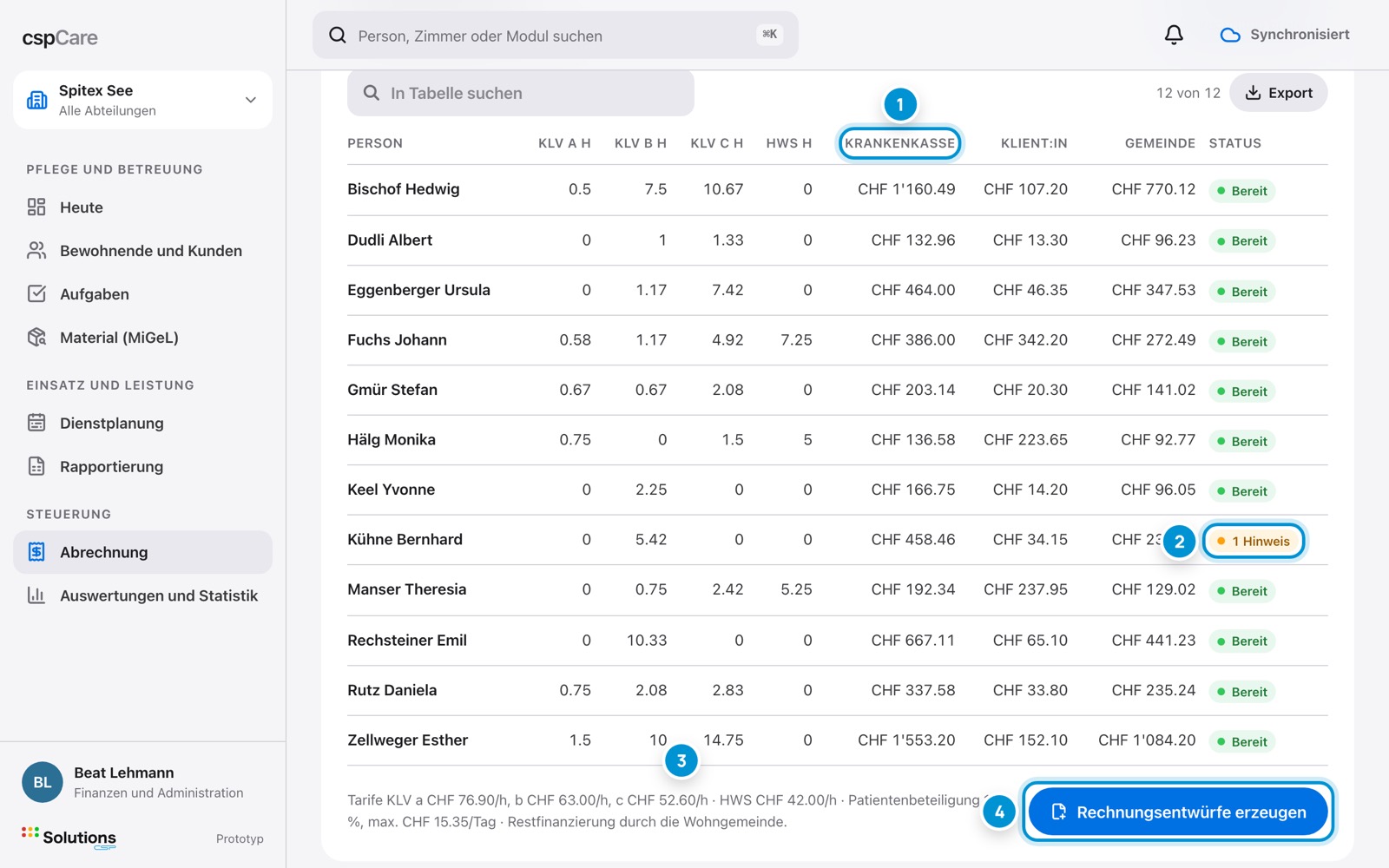The image size is (1389, 868).
Task: Click the Synchronisiert status text
Action: point(1300,35)
